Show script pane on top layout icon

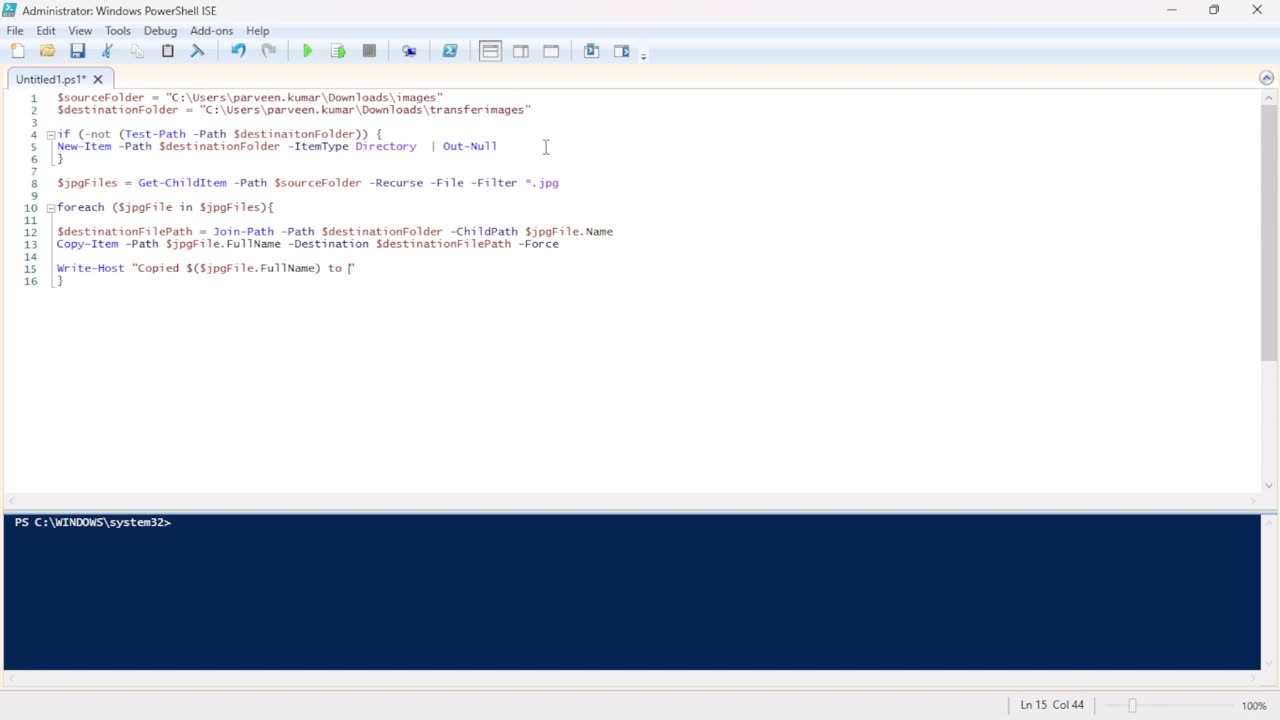click(490, 51)
